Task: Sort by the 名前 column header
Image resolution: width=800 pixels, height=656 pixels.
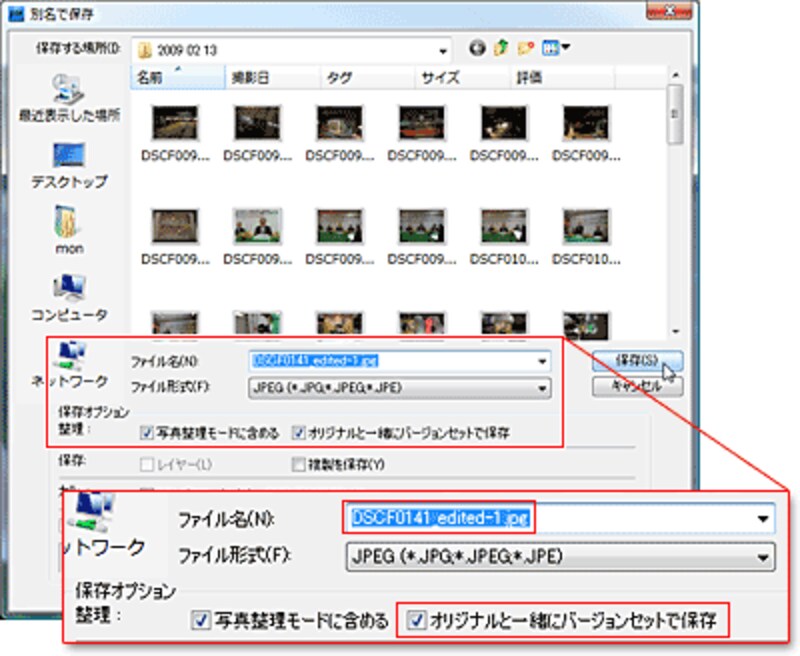Action: point(177,78)
